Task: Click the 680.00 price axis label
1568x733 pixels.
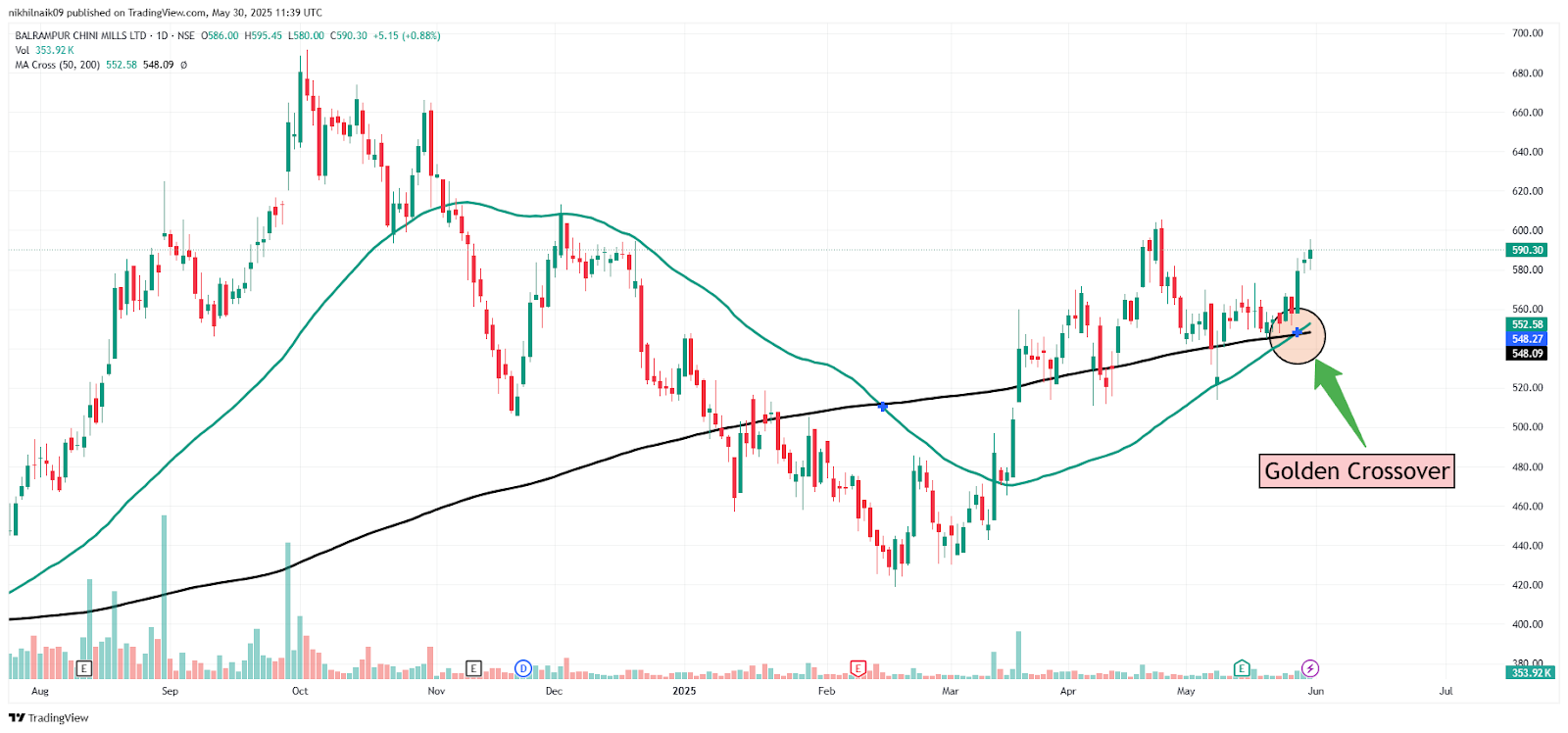Action: pos(1527,73)
